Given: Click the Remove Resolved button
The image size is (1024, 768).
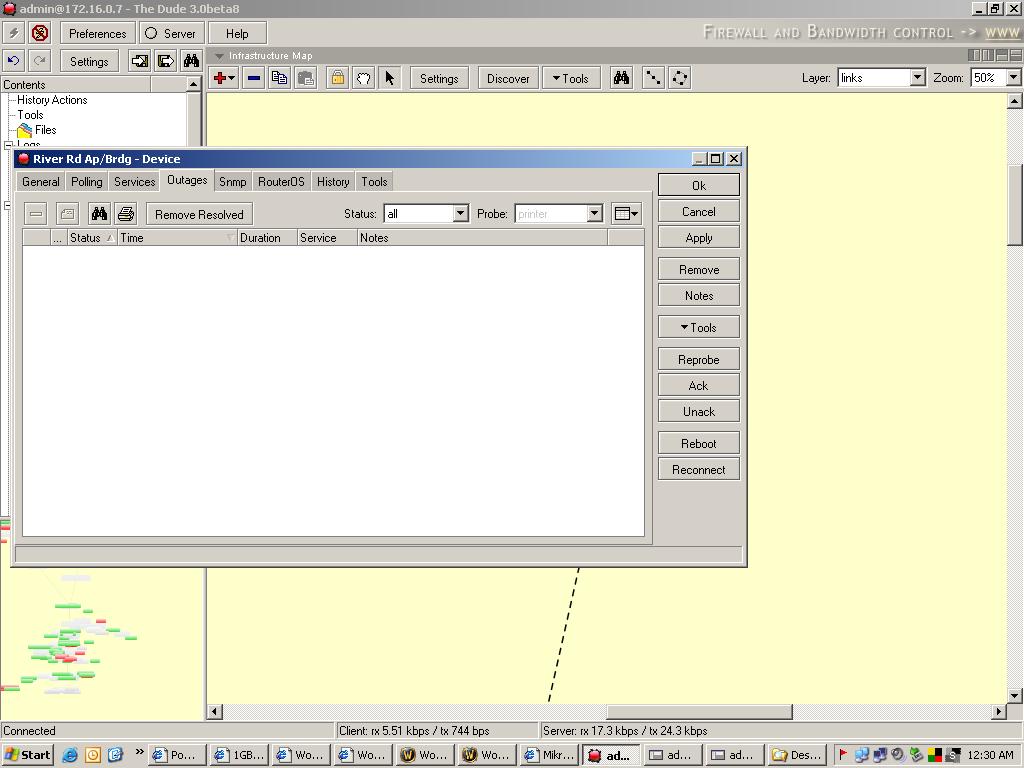Looking at the screenshot, I should click(x=199, y=214).
